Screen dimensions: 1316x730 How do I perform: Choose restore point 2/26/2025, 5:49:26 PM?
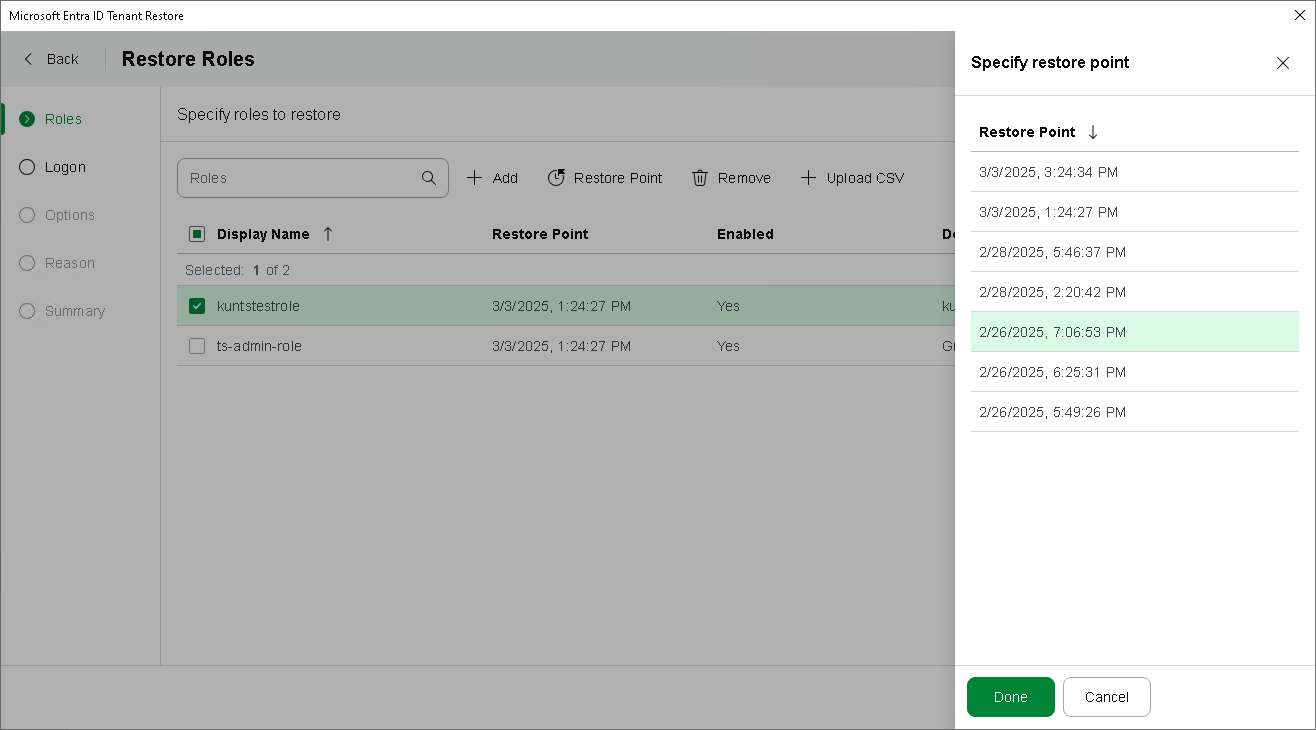pos(1052,412)
